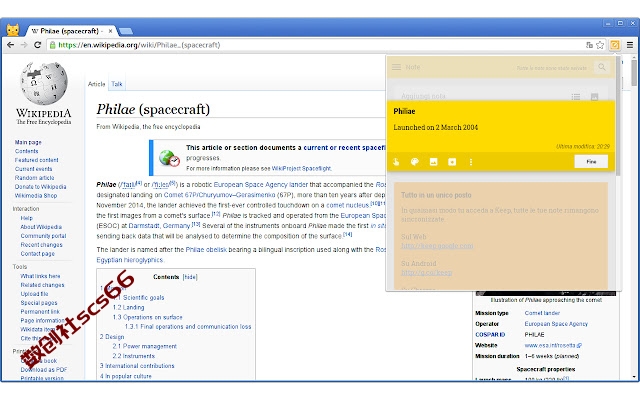The width and height of the screenshot is (640, 400).
Task: Jump to 1.1 Scientific goals section
Action: tap(139, 298)
